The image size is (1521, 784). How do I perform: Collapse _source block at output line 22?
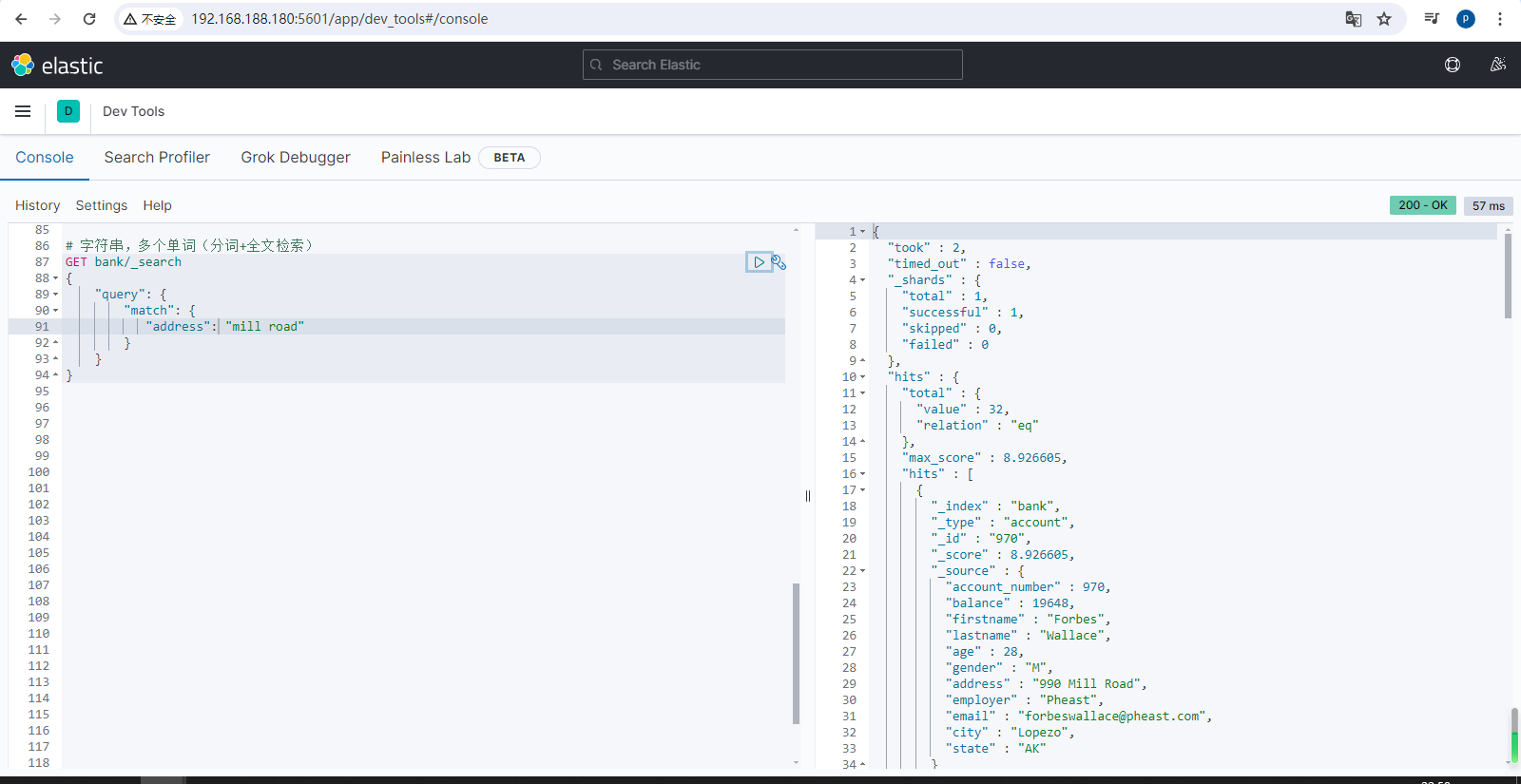coord(863,571)
